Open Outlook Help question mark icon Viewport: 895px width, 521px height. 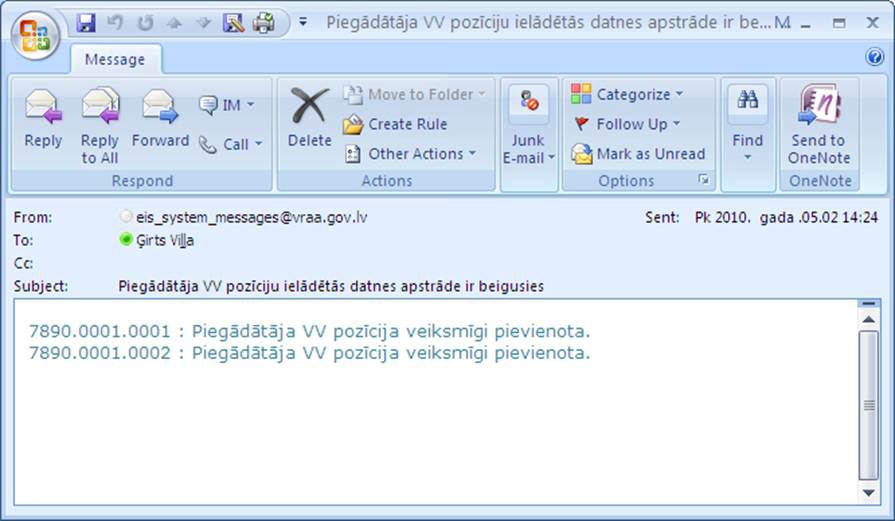[874, 58]
